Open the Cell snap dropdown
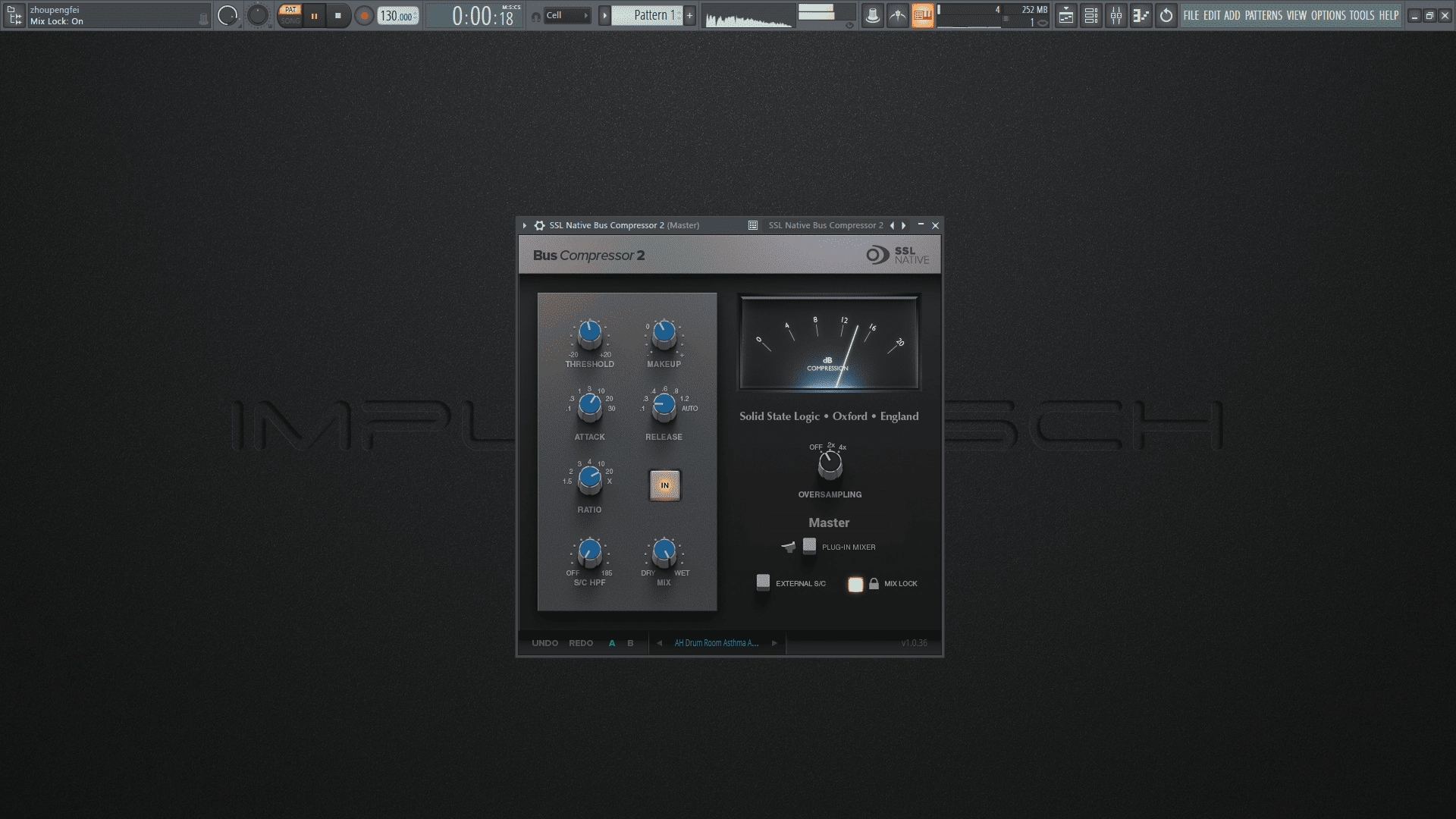1456x819 pixels. 567,15
